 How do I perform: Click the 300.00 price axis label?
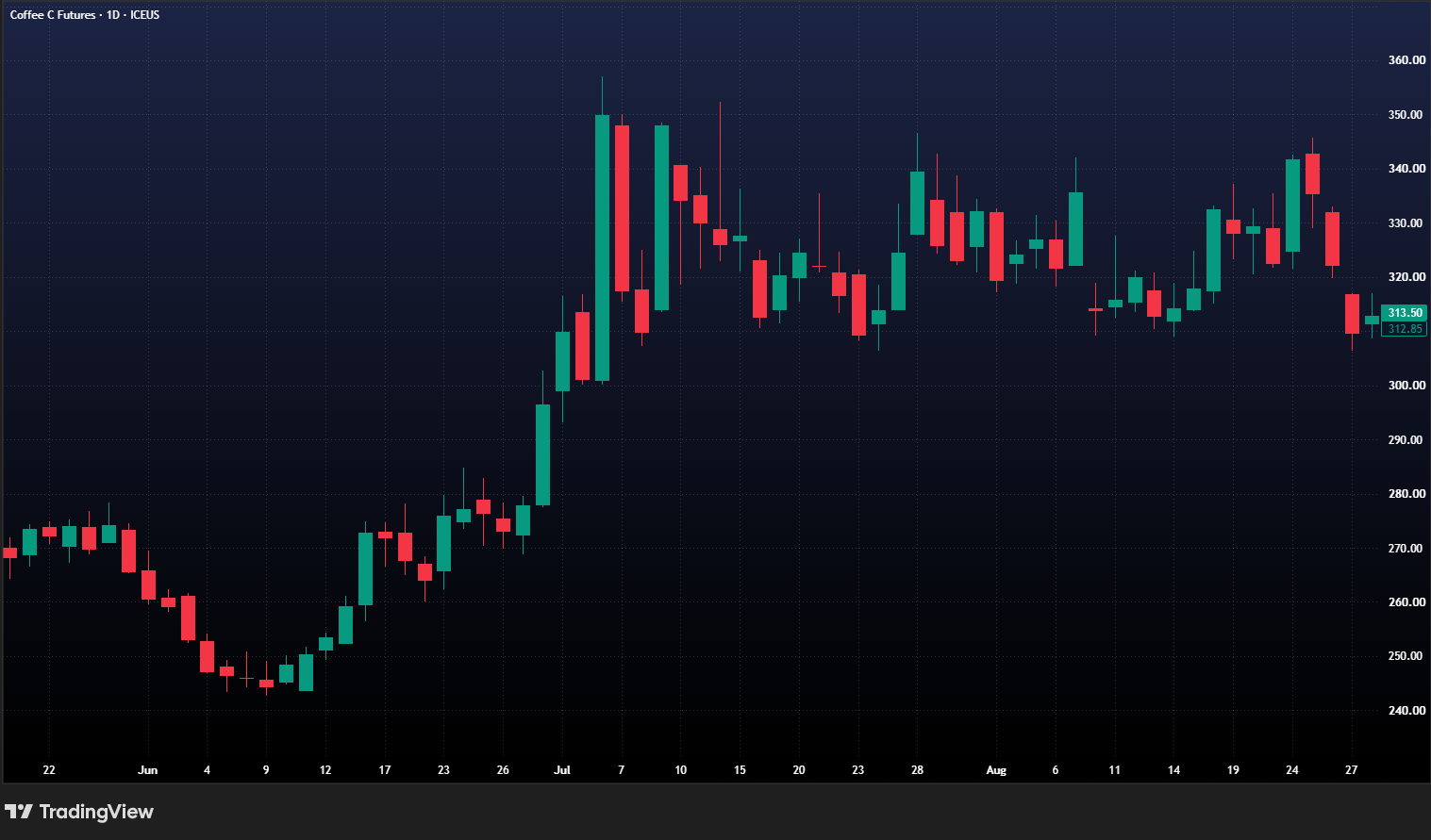(x=1406, y=386)
